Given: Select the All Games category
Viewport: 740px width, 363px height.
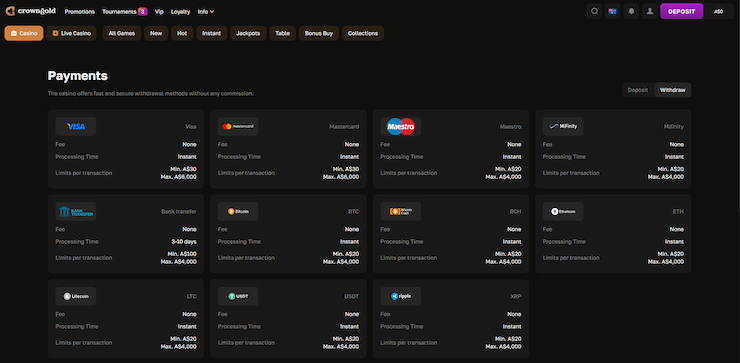Looking at the screenshot, I should click(x=122, y=34).
